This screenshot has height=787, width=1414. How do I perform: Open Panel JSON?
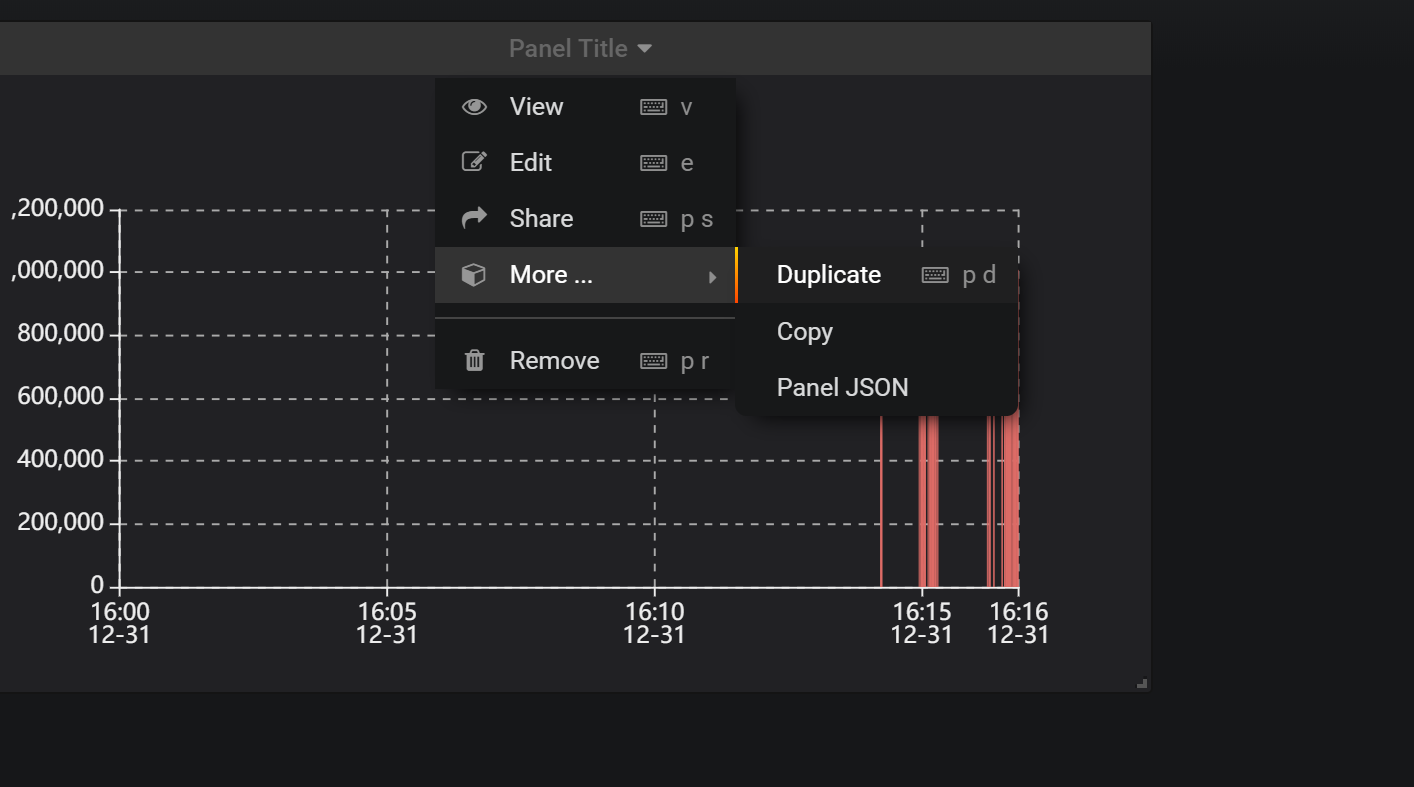843,387
